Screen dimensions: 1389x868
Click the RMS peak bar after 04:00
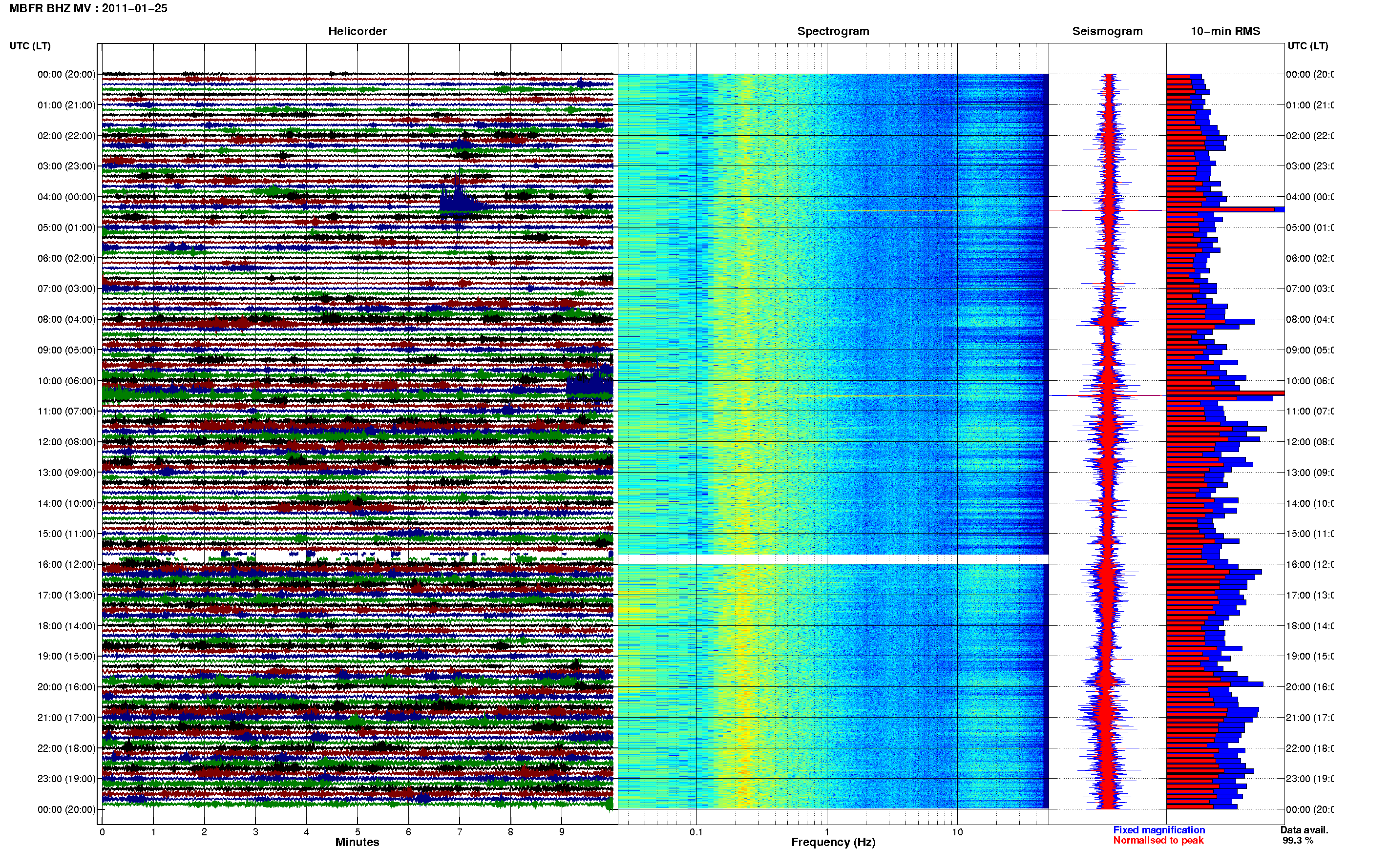[1225, 209]
